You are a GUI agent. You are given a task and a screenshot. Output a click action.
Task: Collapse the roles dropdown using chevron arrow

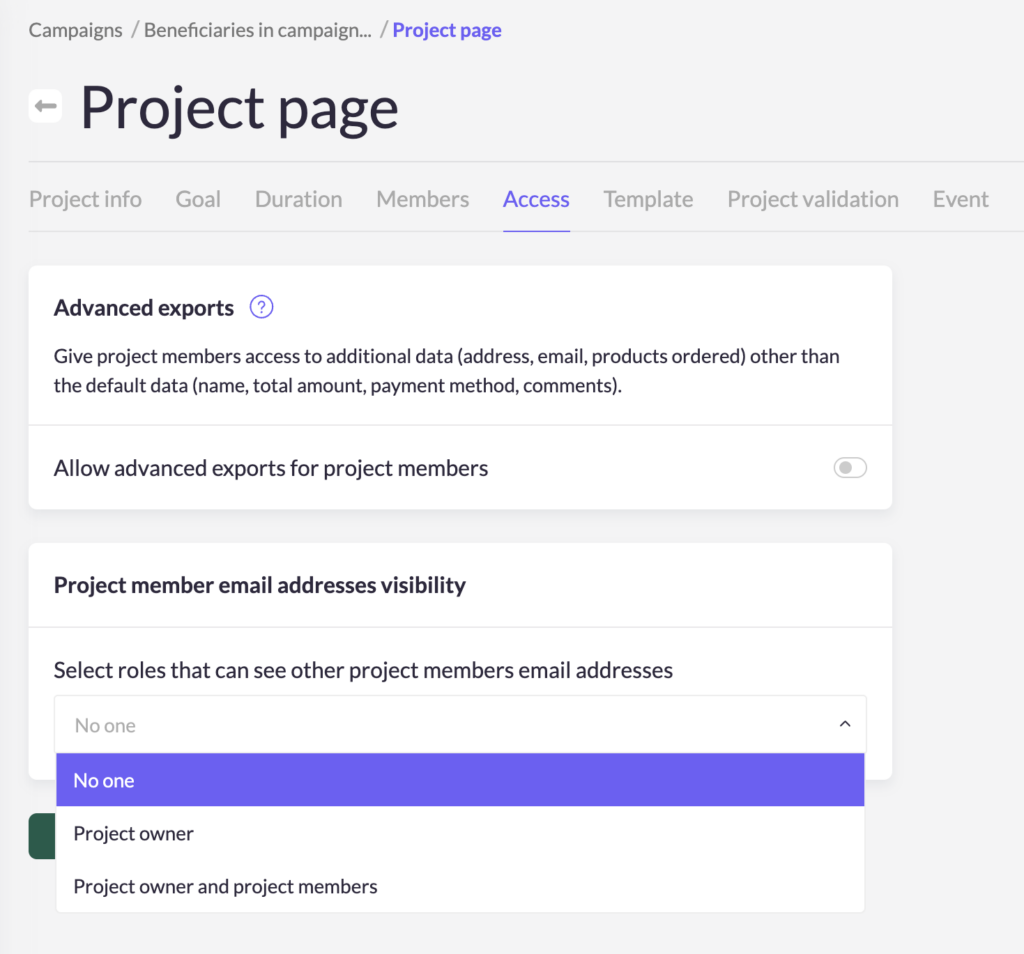pyautogui.click(x=844, y=724)
